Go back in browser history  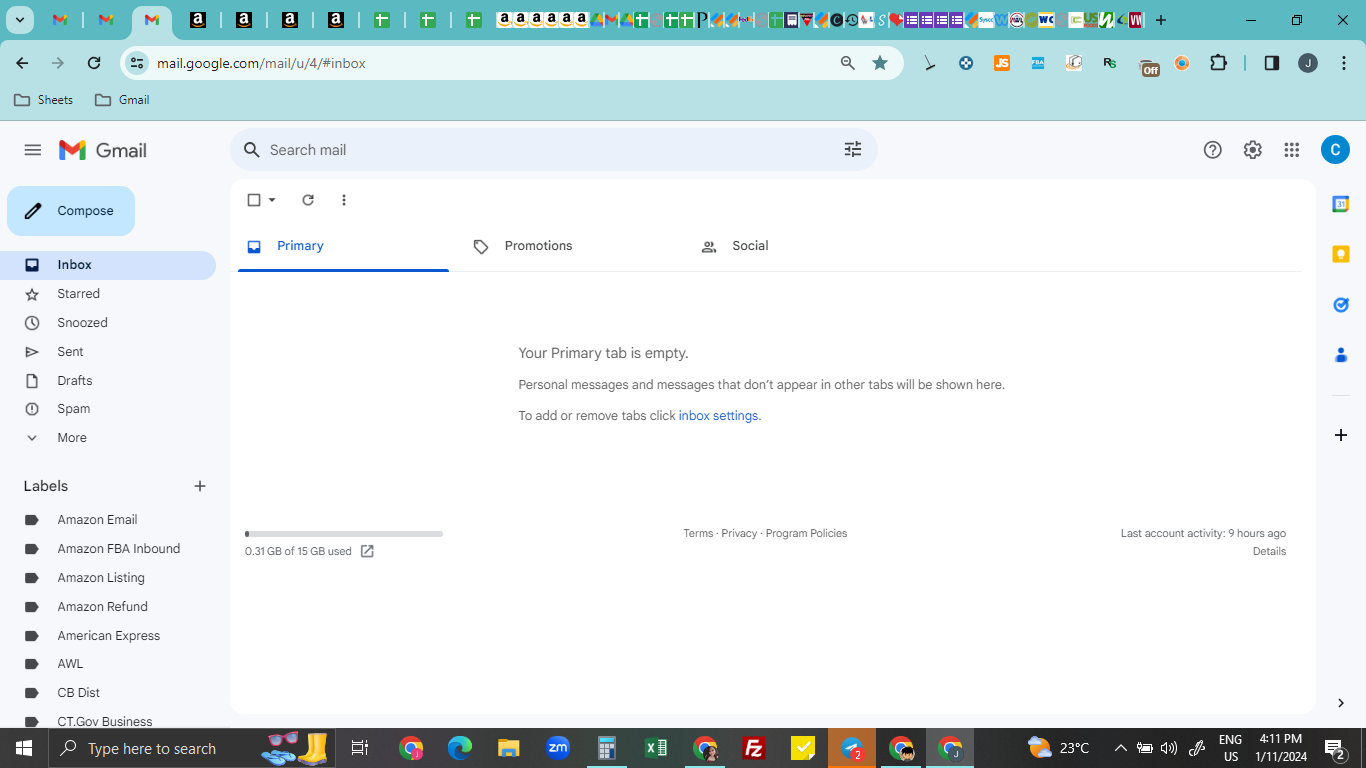(x=22, y=63)
